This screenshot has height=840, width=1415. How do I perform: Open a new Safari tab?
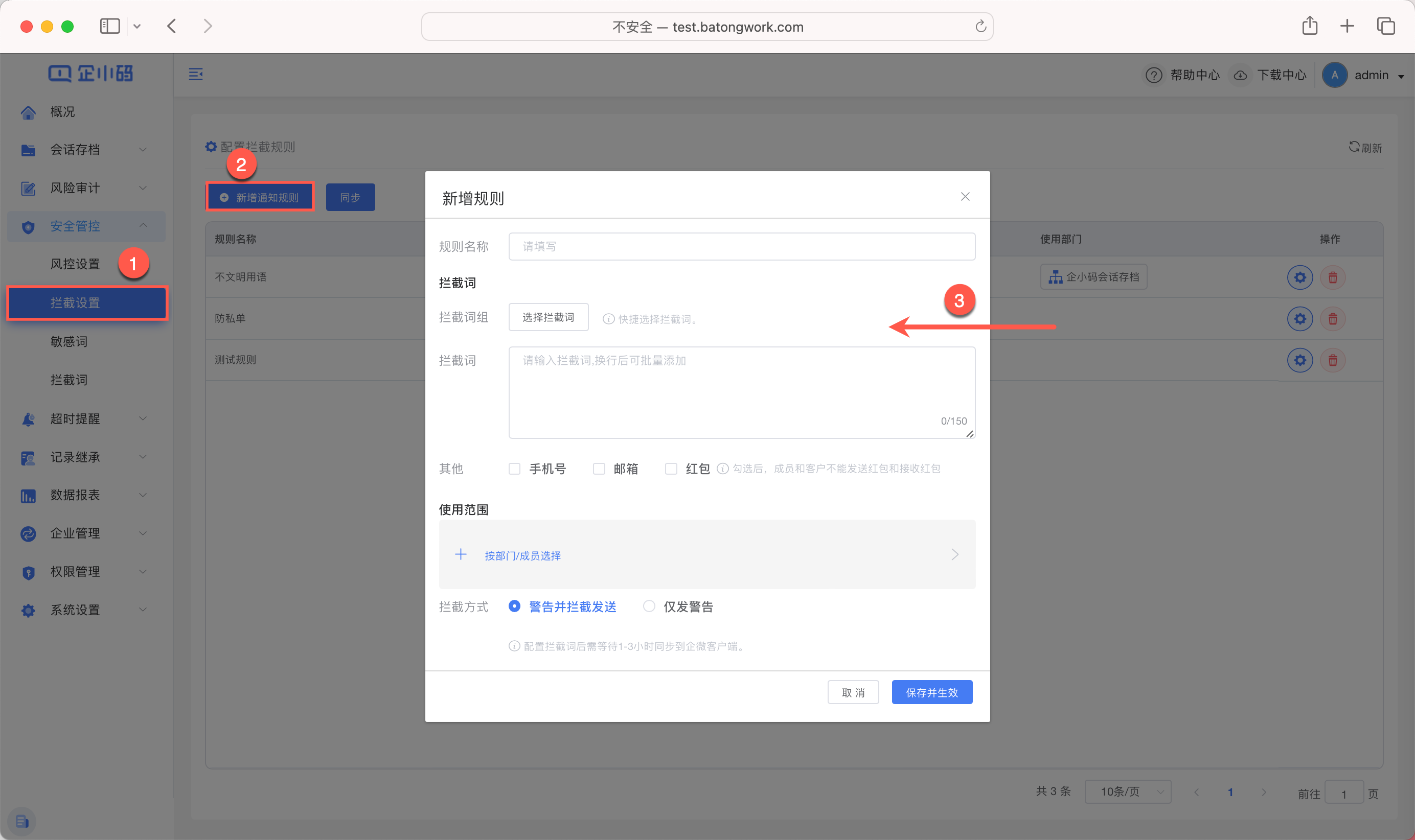coord(1347,26)
